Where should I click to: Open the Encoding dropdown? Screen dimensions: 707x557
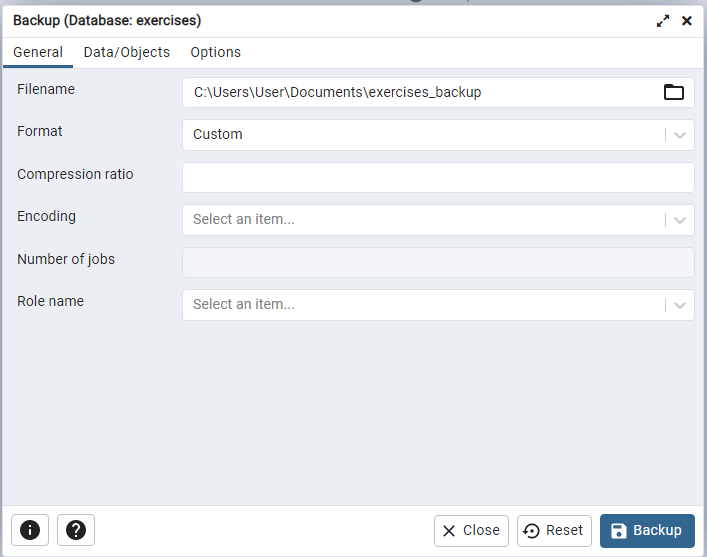tap(680, 220)
